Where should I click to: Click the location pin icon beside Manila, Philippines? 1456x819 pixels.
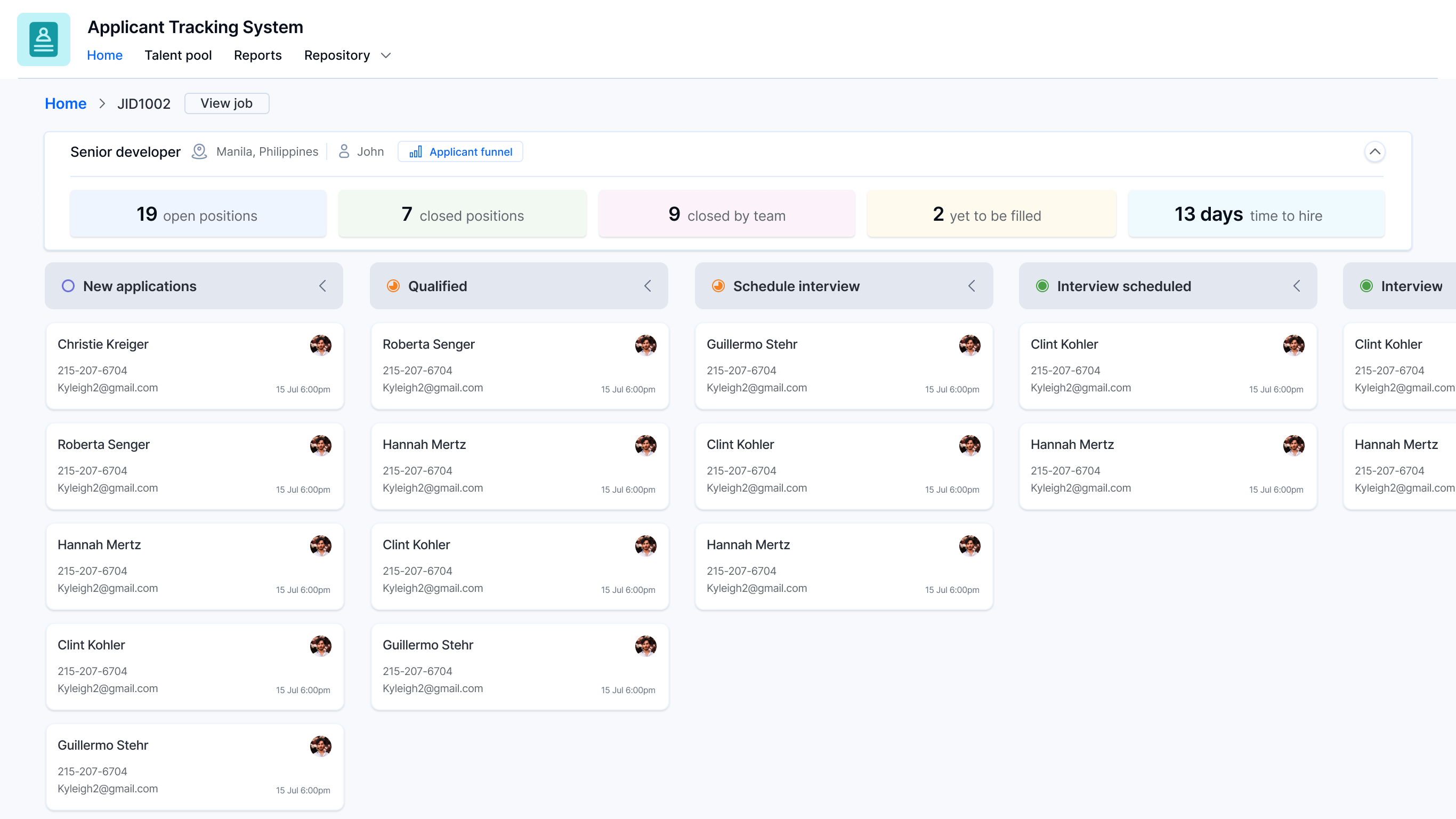point(199,151)
